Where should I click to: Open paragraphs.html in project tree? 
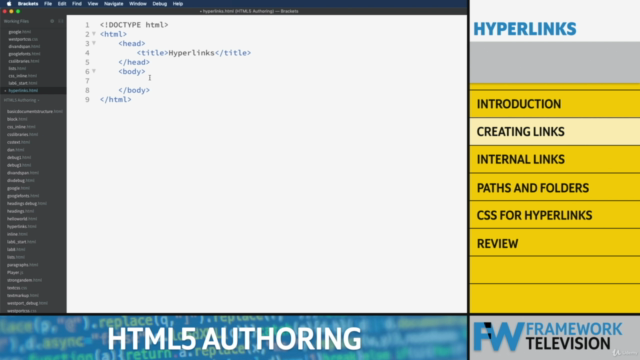(x=23, y=265)
